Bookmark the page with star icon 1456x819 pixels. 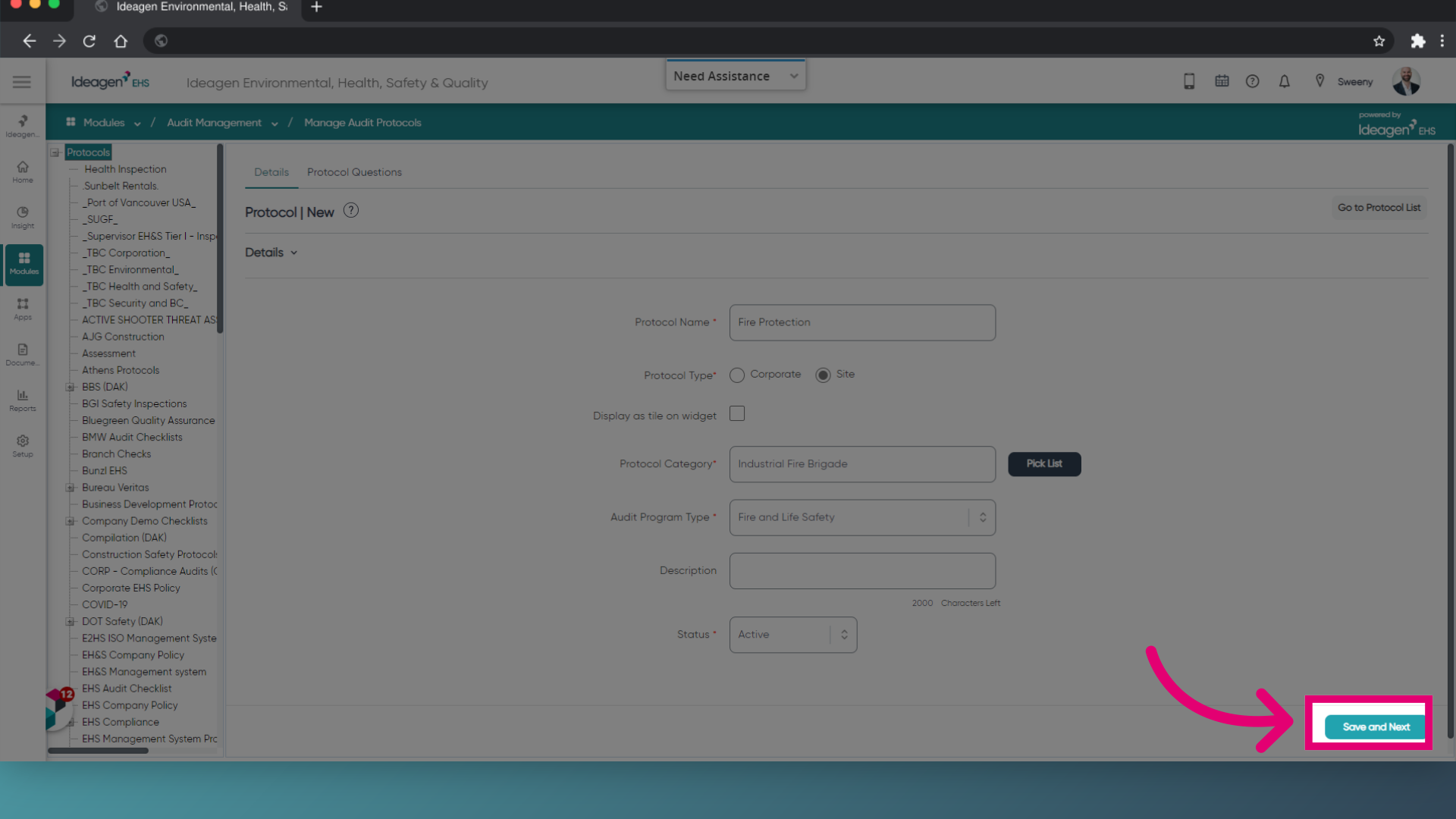point(1379,41)
